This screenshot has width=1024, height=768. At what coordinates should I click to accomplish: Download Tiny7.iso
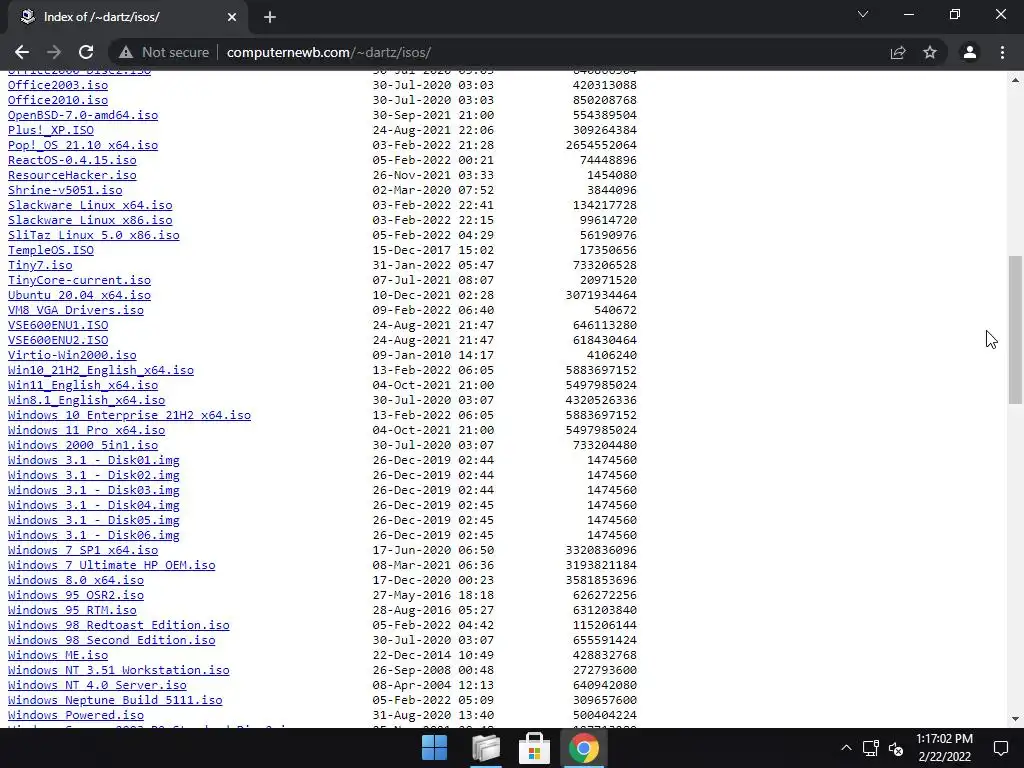click(40, 265)
